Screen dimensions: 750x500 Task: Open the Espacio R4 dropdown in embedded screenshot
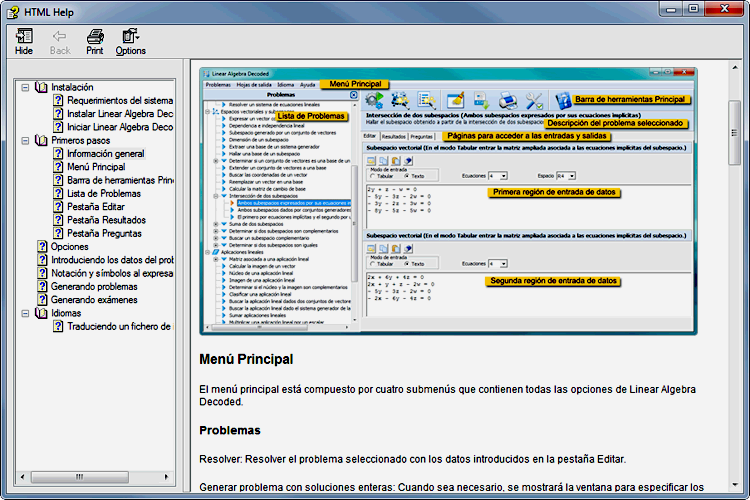coord(572,176)
